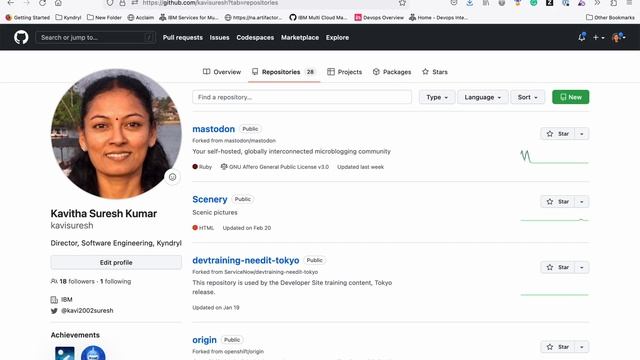
Task: Open the notifications bell
Action: [x=582, y=37]
